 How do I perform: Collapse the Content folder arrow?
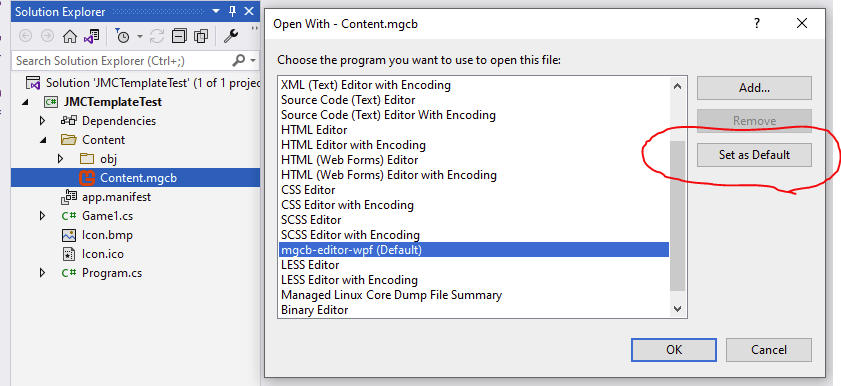(x=43, y=140)
